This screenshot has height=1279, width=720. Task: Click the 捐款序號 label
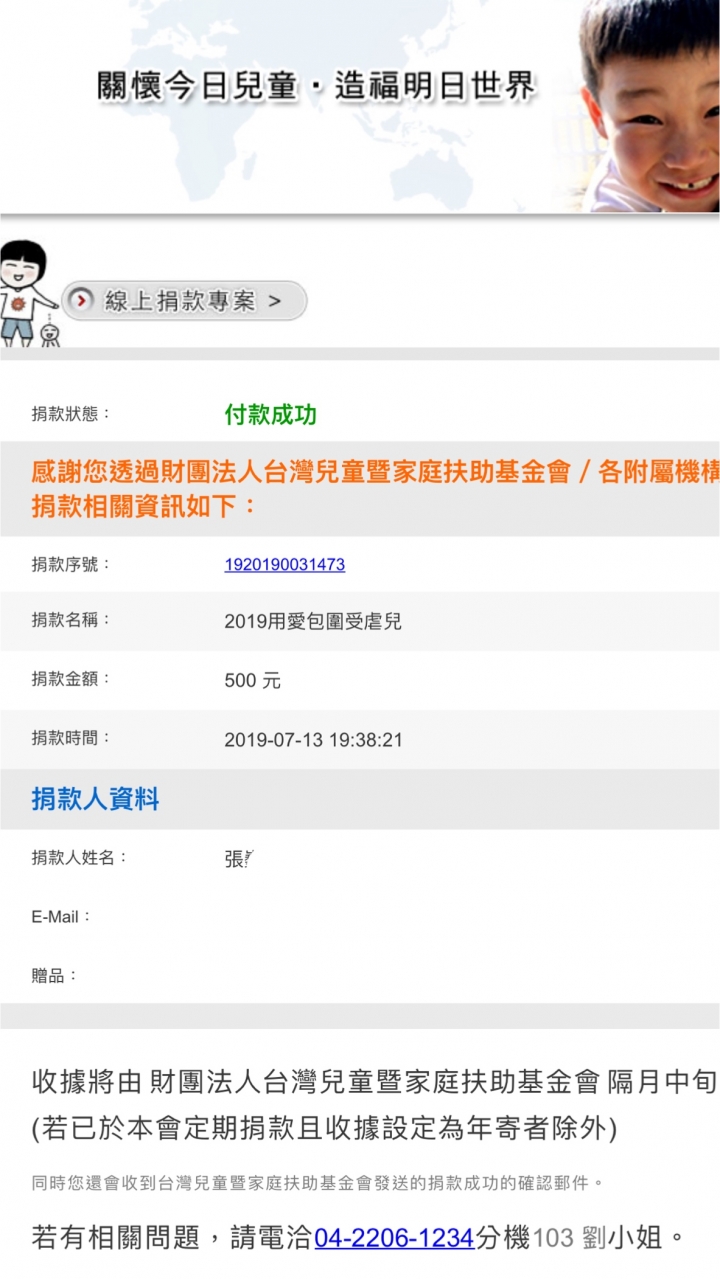point(72,564)
